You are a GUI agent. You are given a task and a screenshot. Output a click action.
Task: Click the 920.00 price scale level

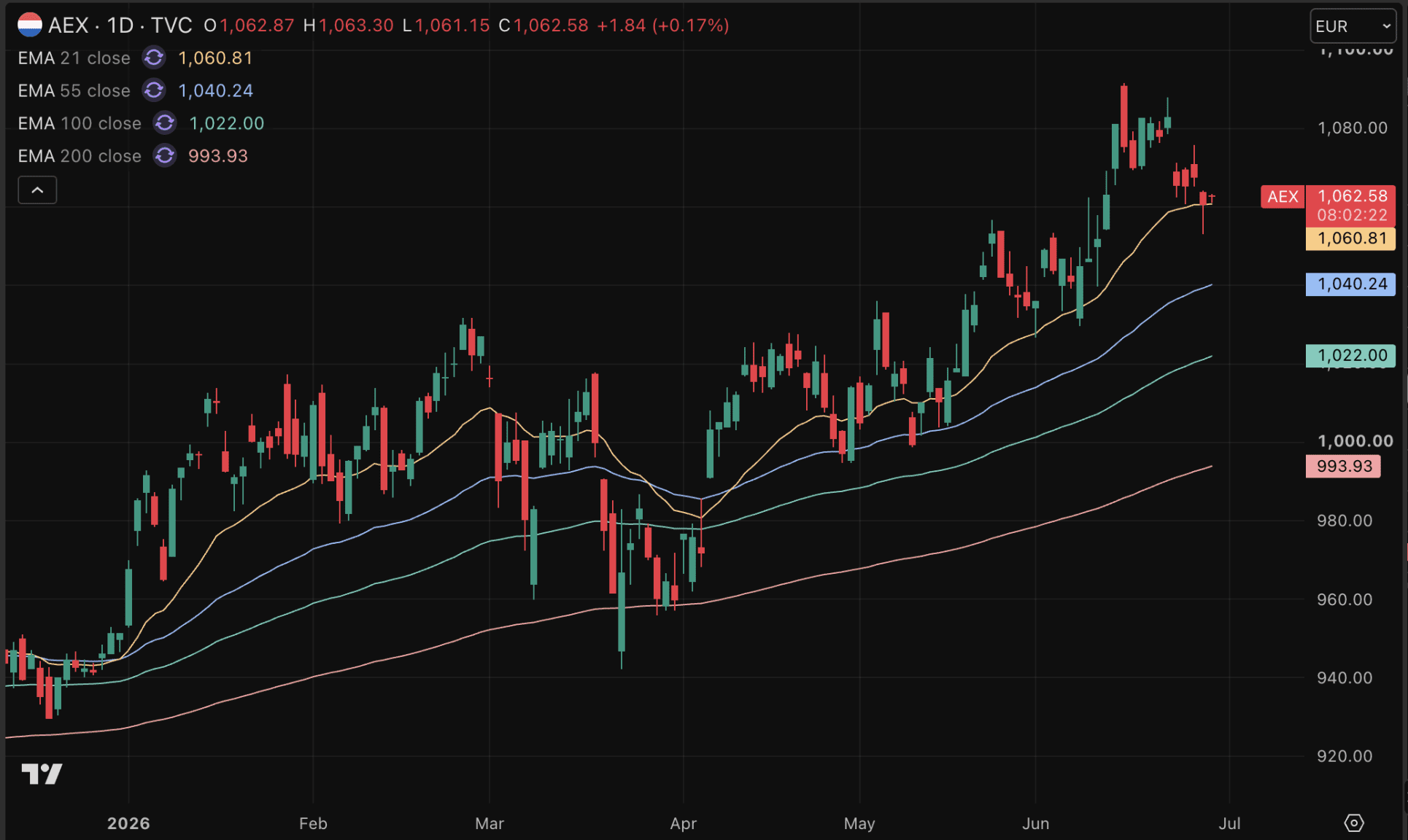tap(1345, 757)
